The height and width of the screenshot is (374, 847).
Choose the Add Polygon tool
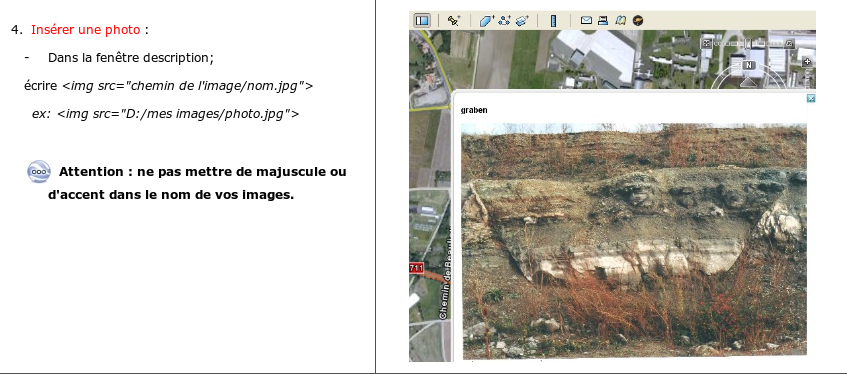pos(487,21)
